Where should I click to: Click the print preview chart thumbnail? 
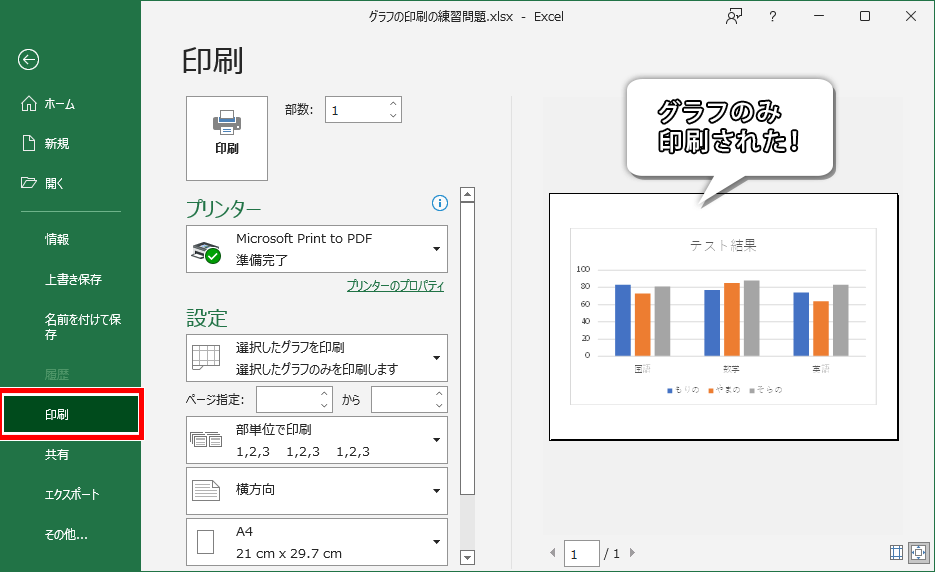pos(723,317)
